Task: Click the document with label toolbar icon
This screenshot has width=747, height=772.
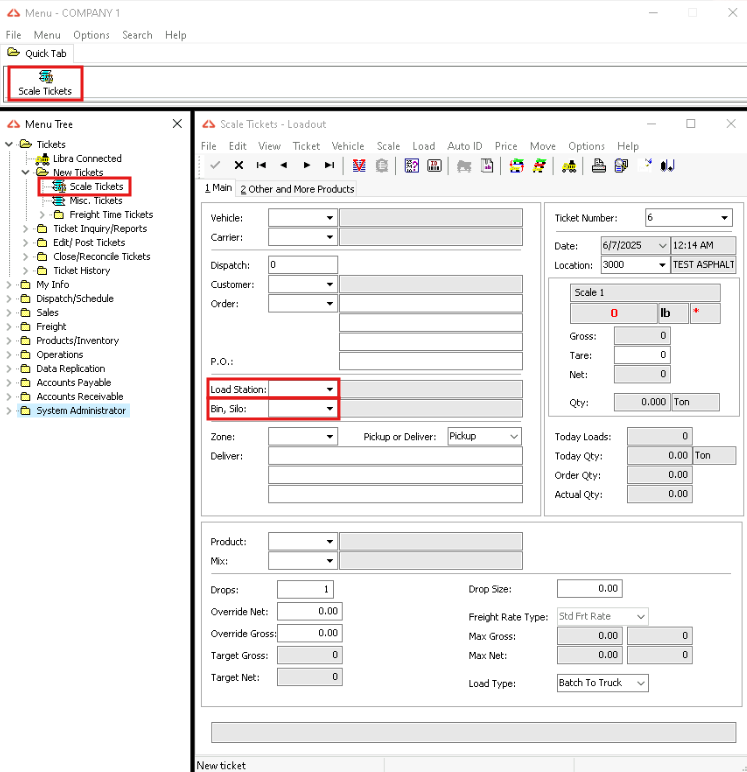Action: (487, 165)
